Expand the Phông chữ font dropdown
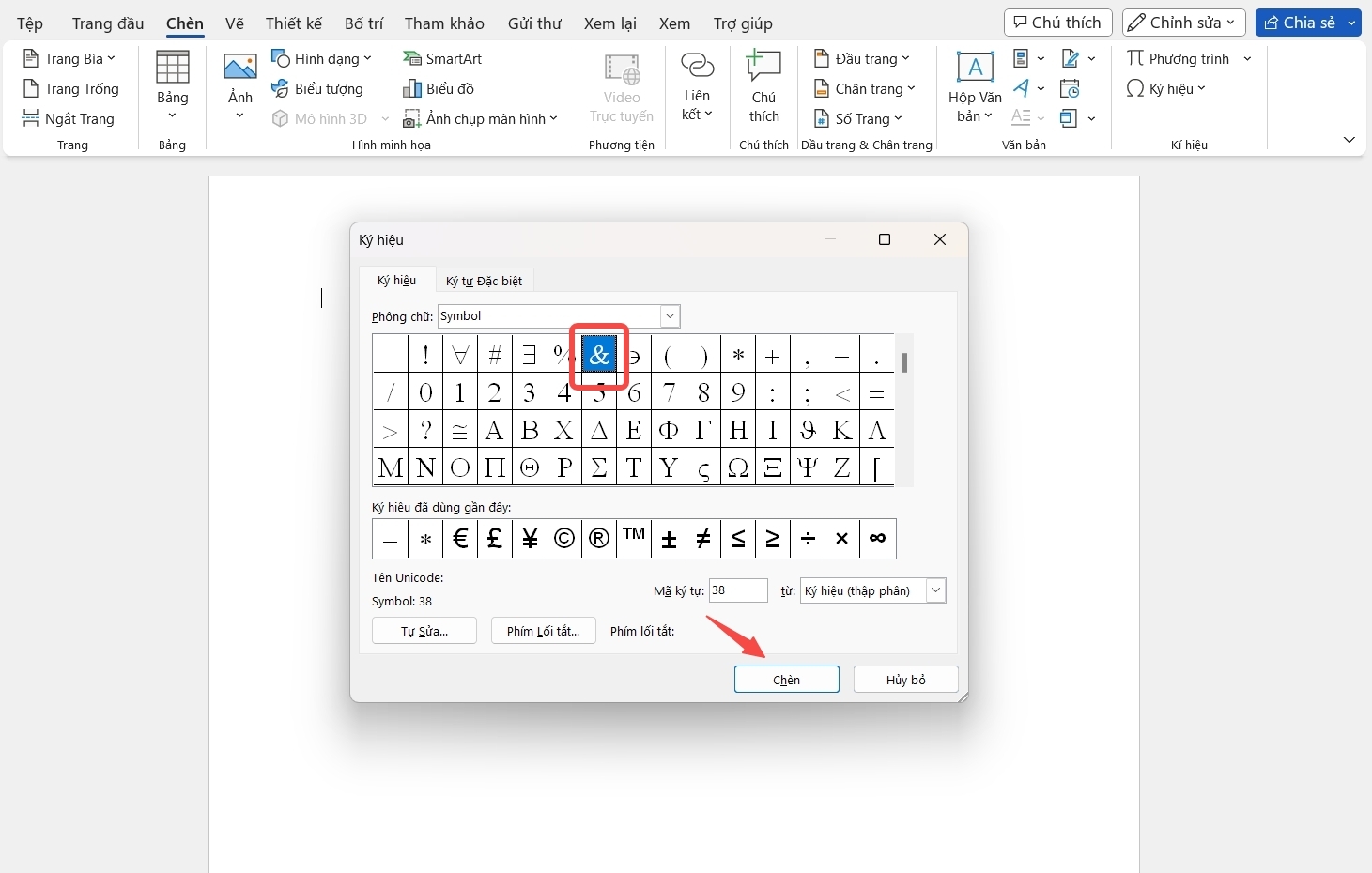 click(670, 316)
